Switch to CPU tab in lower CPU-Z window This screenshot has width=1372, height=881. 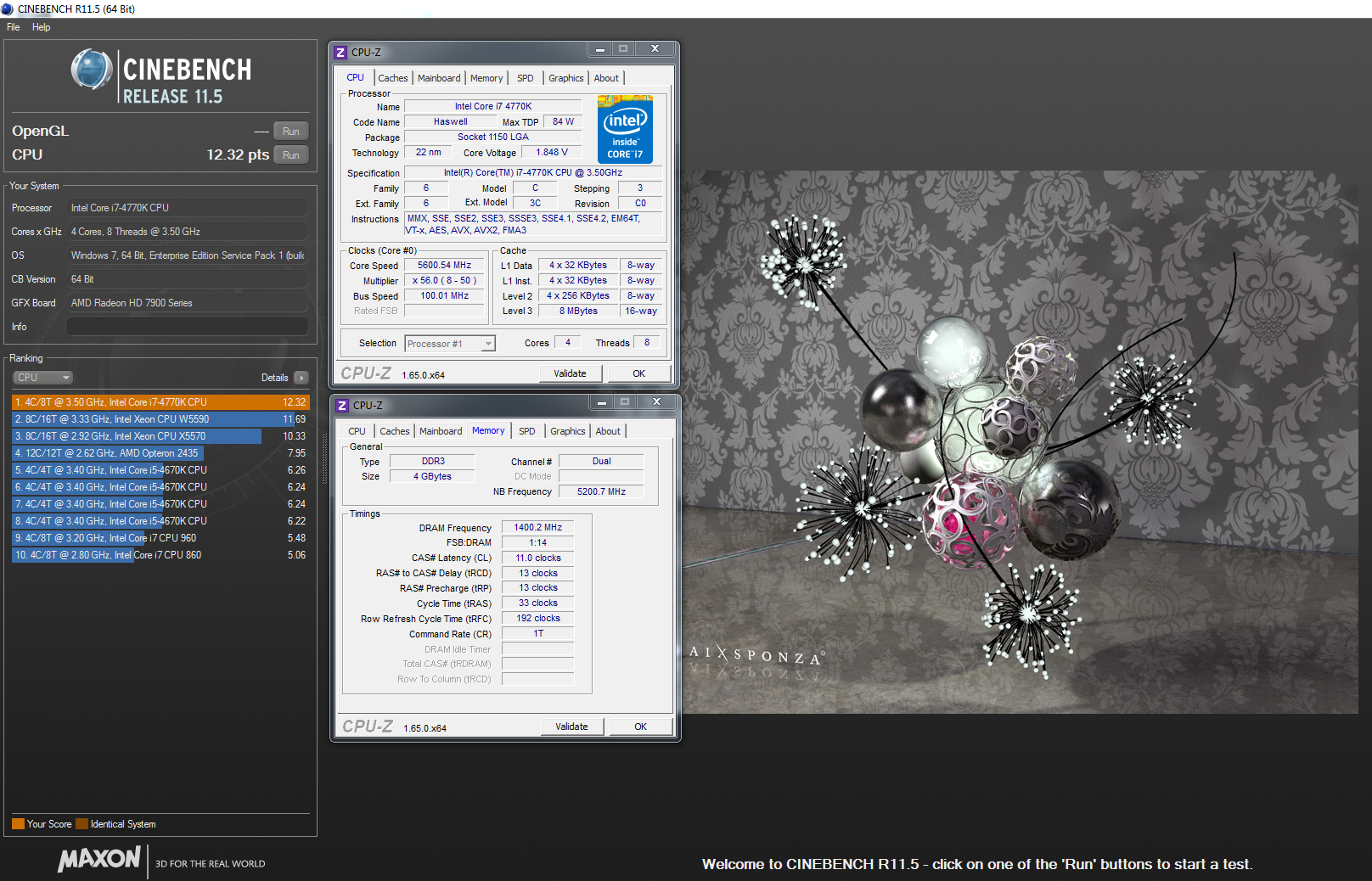357,431
